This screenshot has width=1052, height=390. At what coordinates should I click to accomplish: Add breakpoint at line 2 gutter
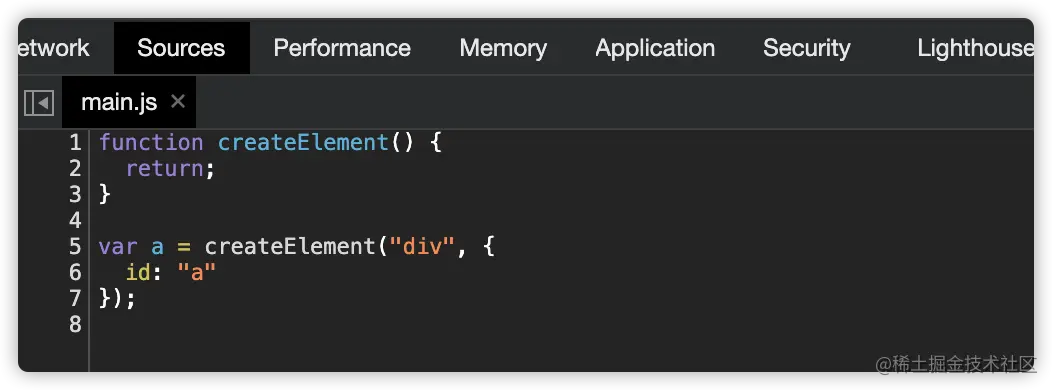coord(75,168)
